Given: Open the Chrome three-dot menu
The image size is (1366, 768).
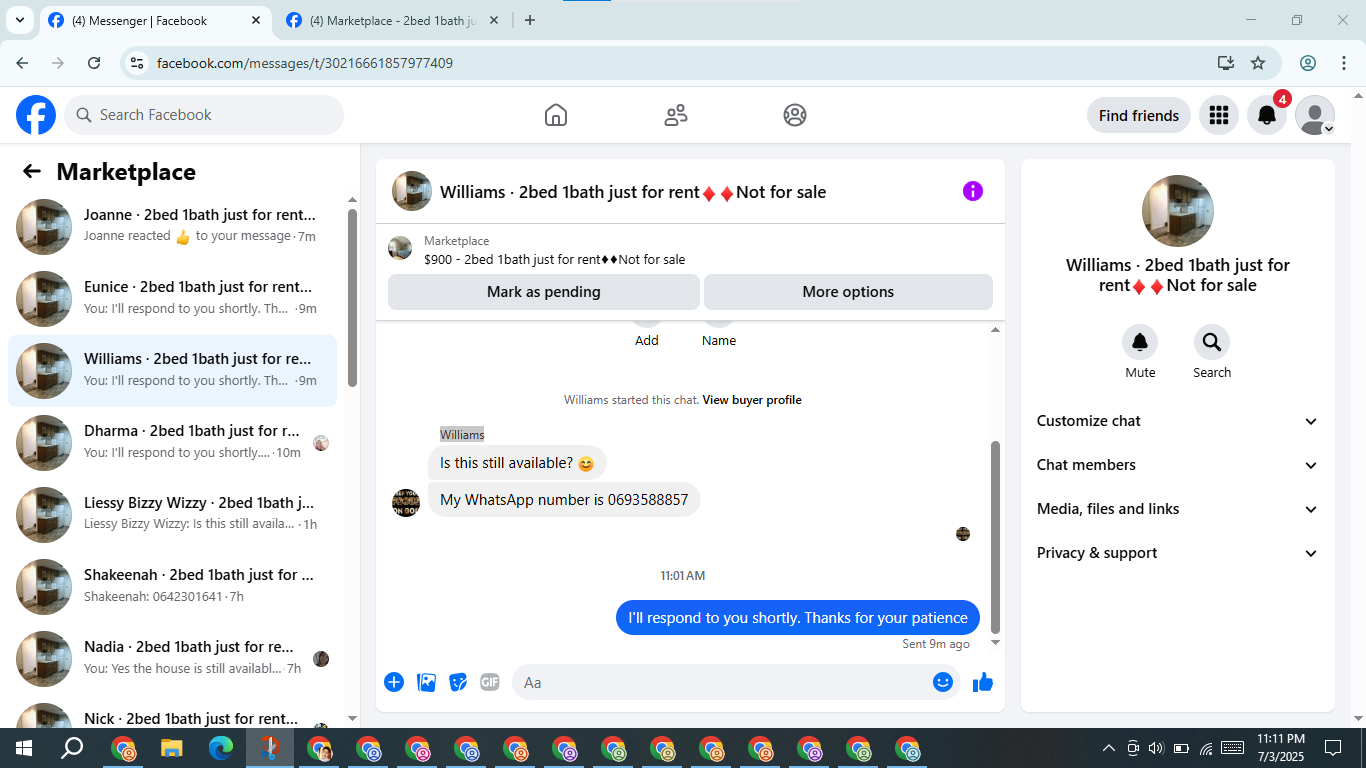Looking at the screenshot, I should pyautogui.click(x=1344, y=63).
